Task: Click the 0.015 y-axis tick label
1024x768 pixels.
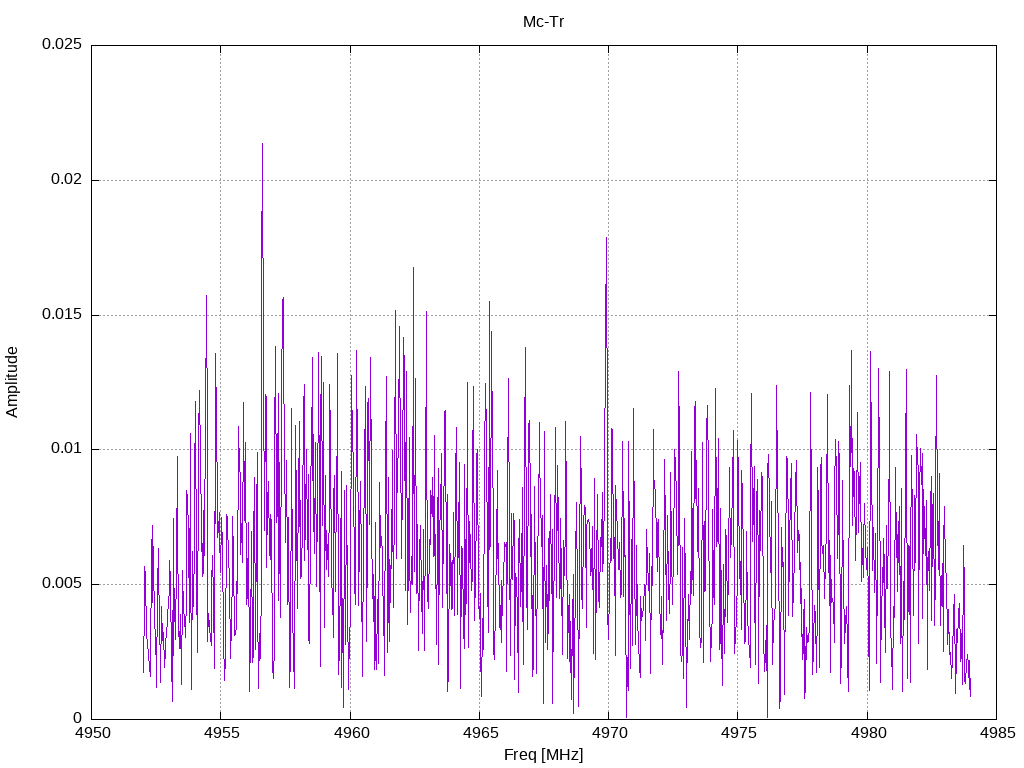Action: pos(62,314)
